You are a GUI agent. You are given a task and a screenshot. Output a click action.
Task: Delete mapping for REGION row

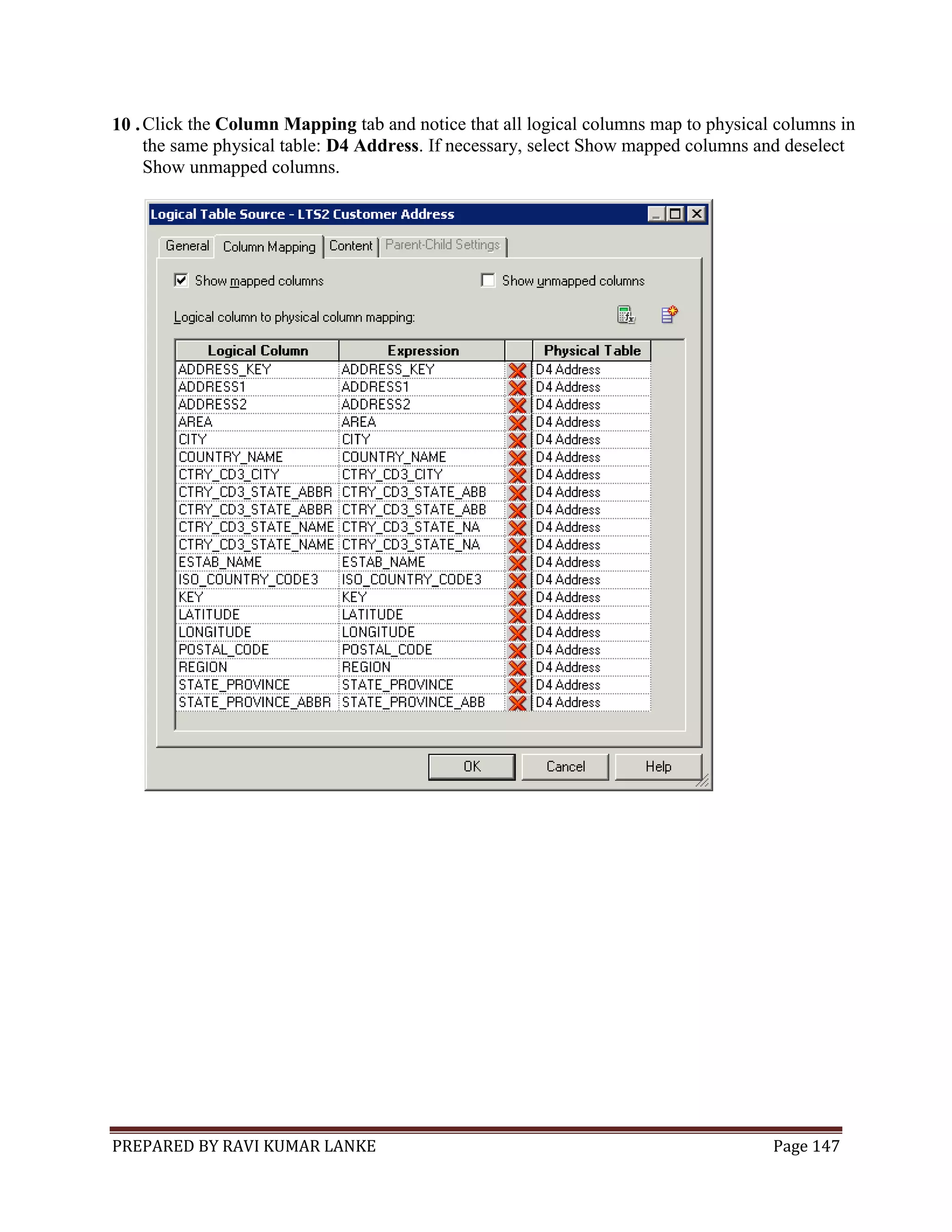pyautogui.click(x=517, y=667)
